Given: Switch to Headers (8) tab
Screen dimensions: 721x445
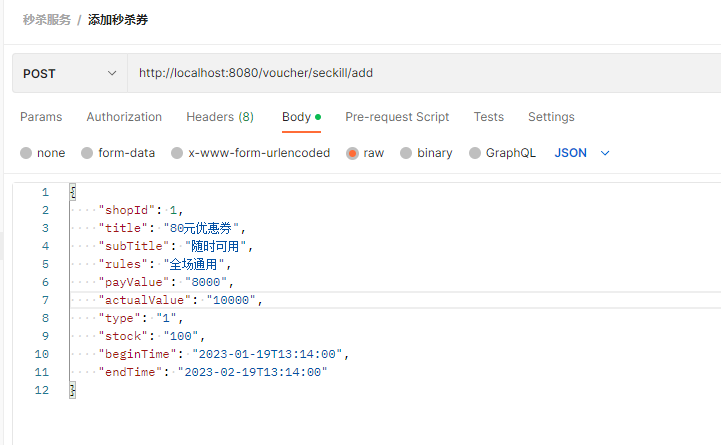Looking at the screenshot, I should pos(220,117).
